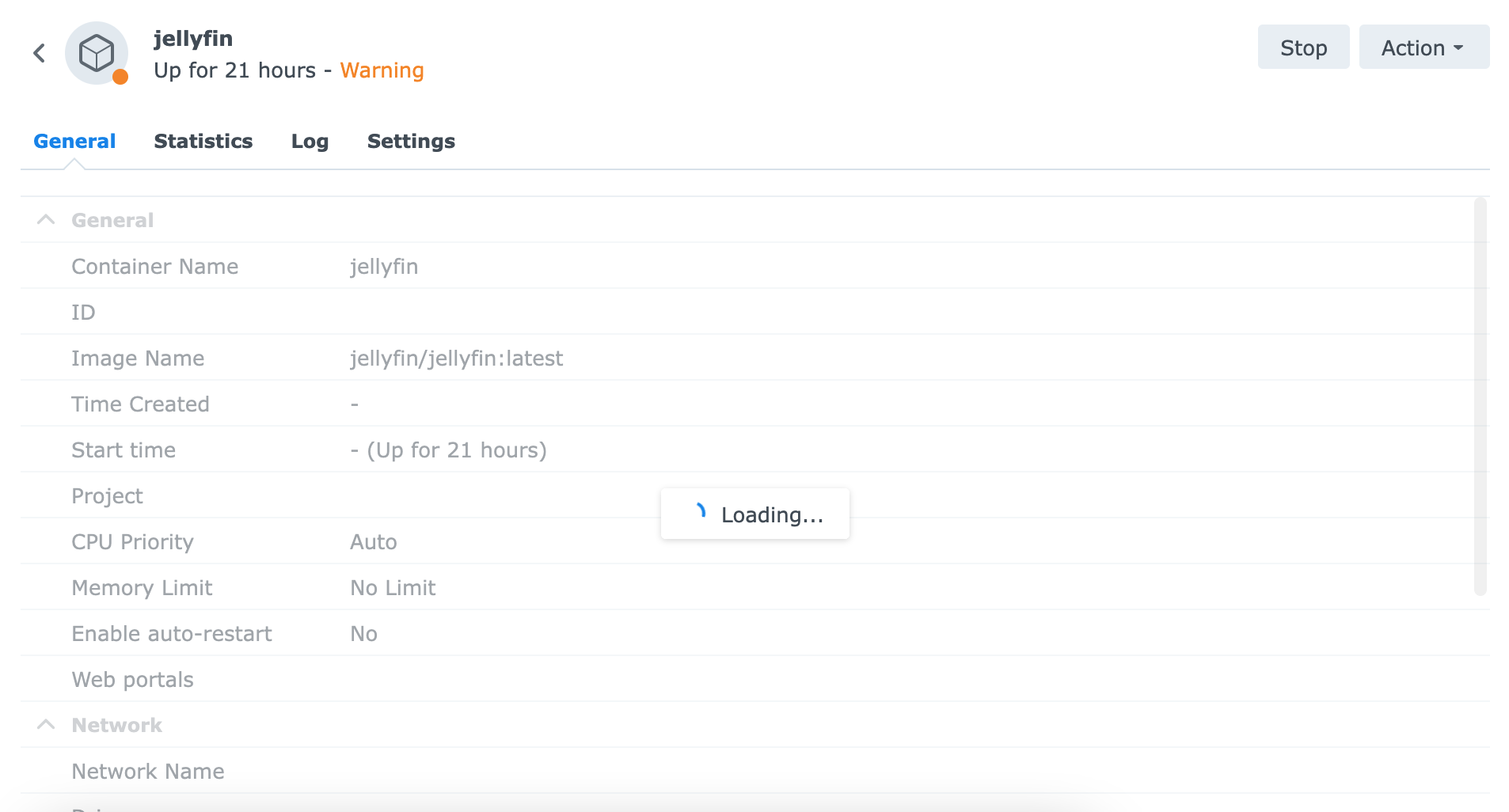This screenshot has height=812, width=1509.
Task: Click the orange Warning status text
Action: [382, 70]
